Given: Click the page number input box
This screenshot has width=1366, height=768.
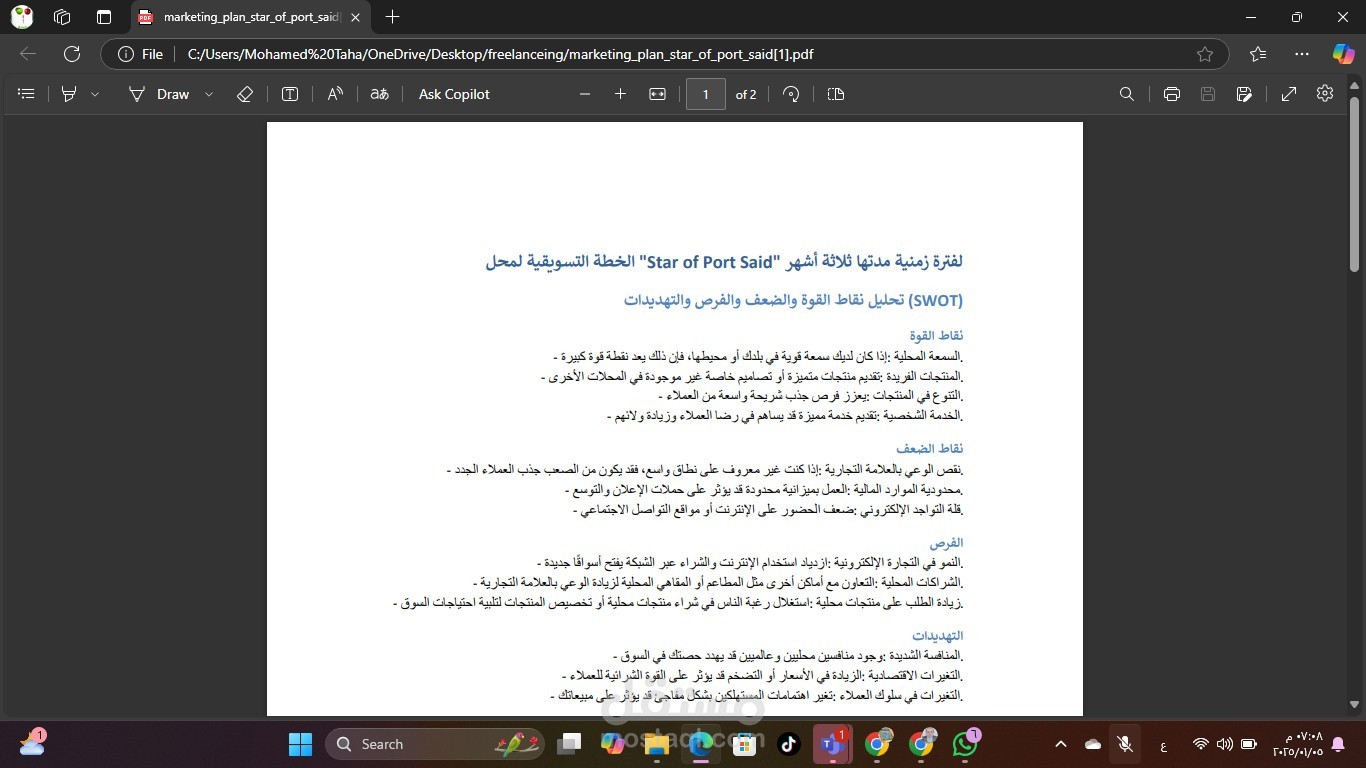Looking at the screenshot, I should pyautogui.click(x=706, y=94).
